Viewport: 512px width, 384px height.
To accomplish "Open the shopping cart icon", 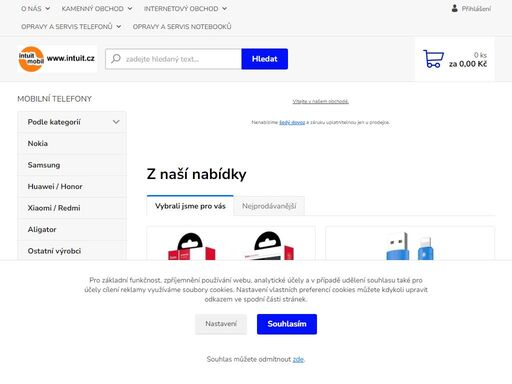I will point(433,59).
